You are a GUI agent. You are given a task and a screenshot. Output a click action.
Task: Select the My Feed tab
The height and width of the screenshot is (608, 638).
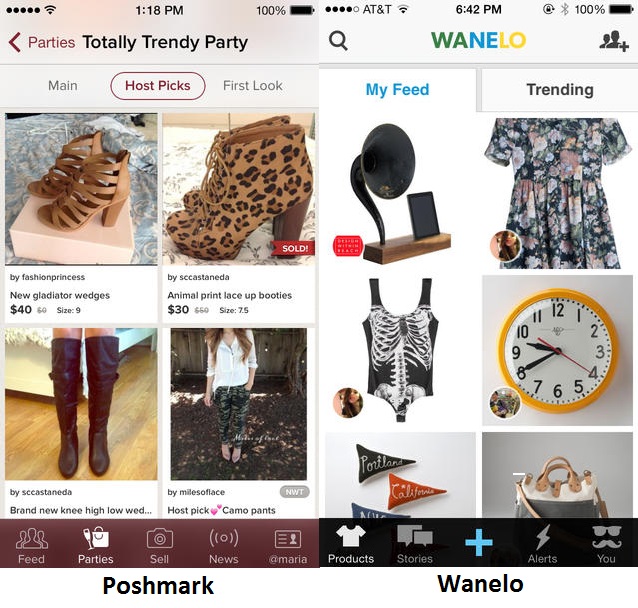[398, 90]
